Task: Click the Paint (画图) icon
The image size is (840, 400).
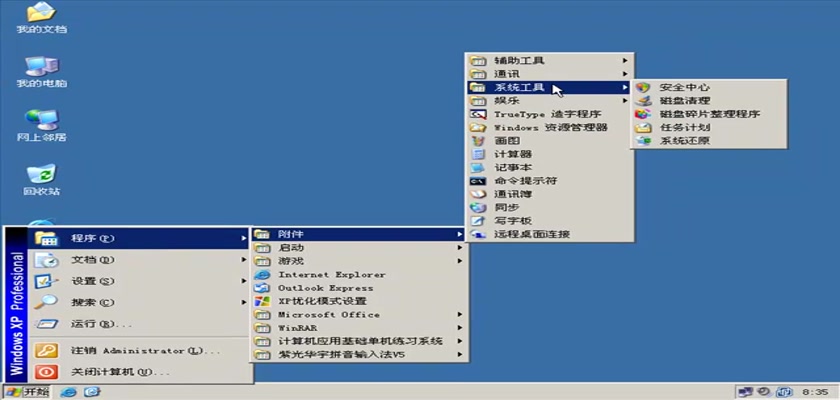Action: [x=477, y=141]
